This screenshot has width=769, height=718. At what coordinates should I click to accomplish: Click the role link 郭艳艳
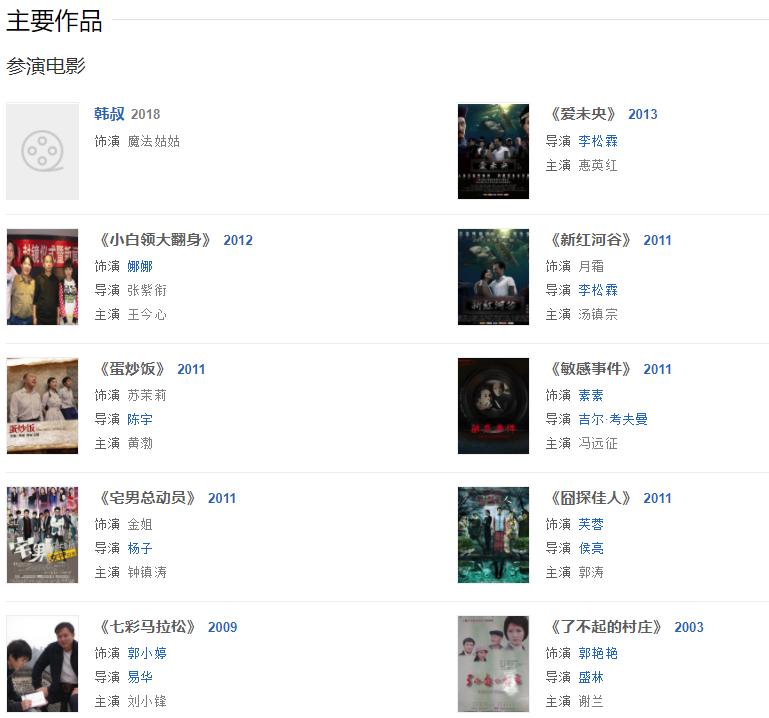coord(598,653)
